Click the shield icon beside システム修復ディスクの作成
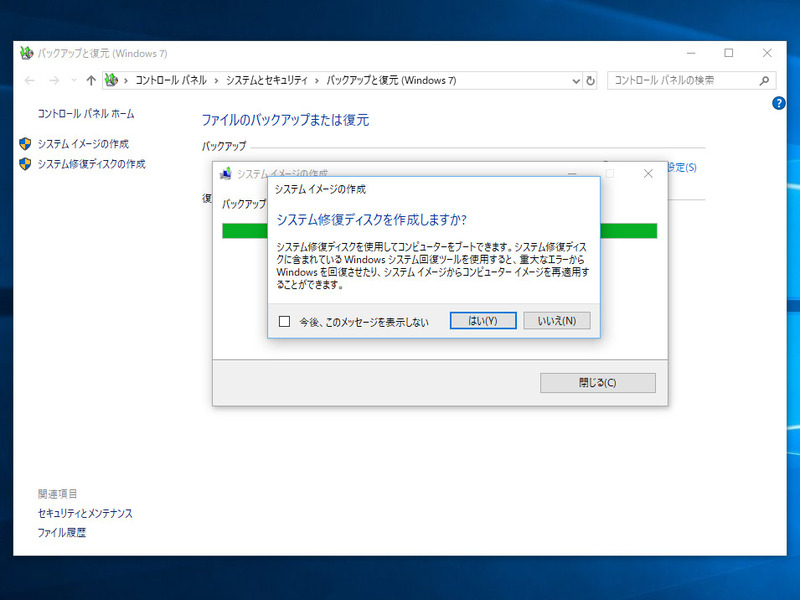 click(25, 164)
